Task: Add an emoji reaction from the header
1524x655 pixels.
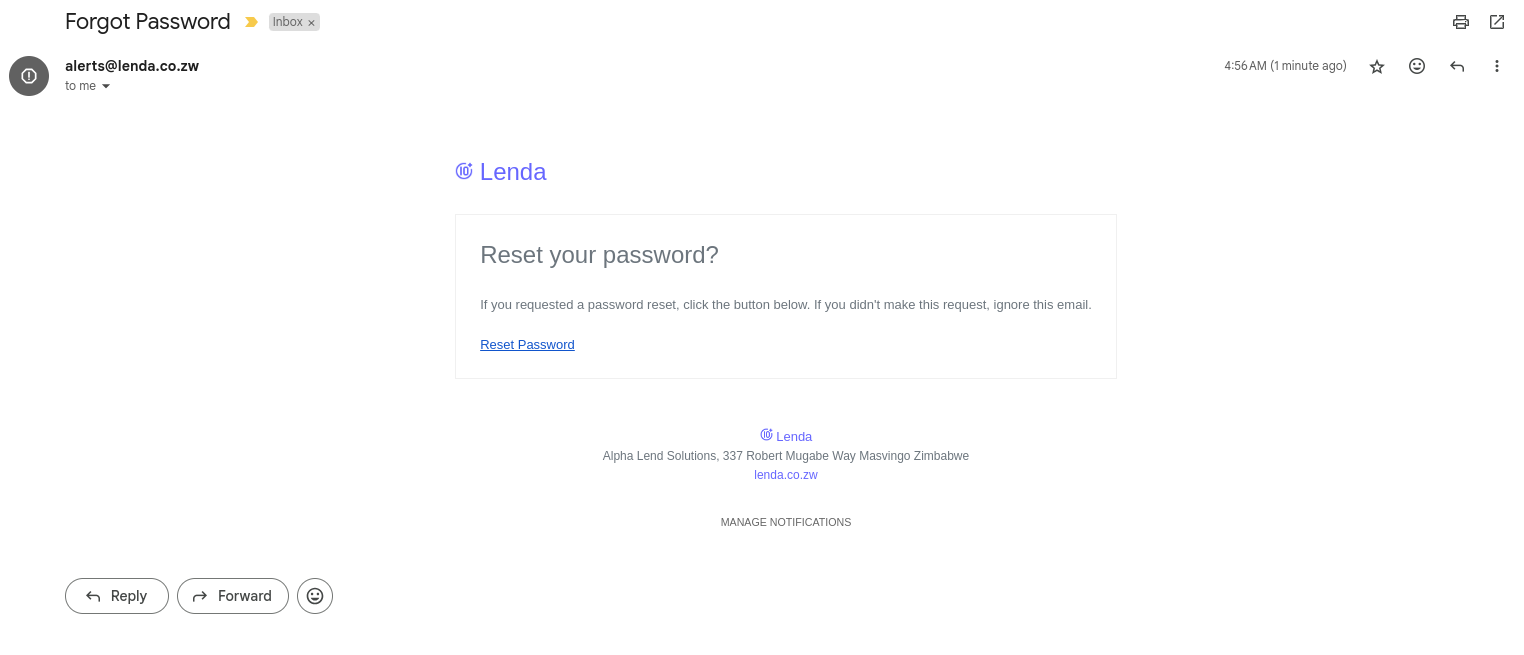Action: pyautogui.click(x=1417, y=66)
